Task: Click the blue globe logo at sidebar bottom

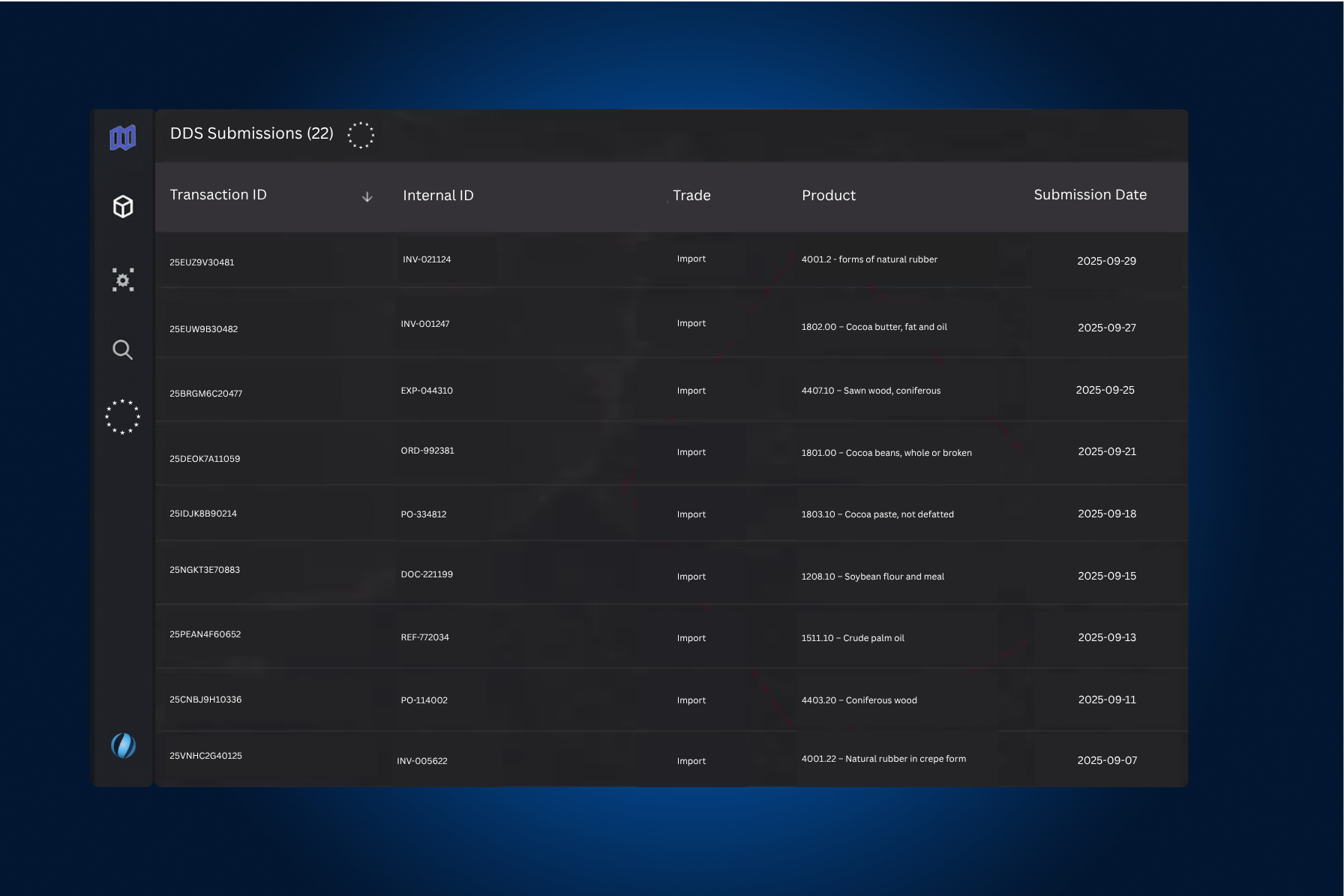Action: pos(123,745)
